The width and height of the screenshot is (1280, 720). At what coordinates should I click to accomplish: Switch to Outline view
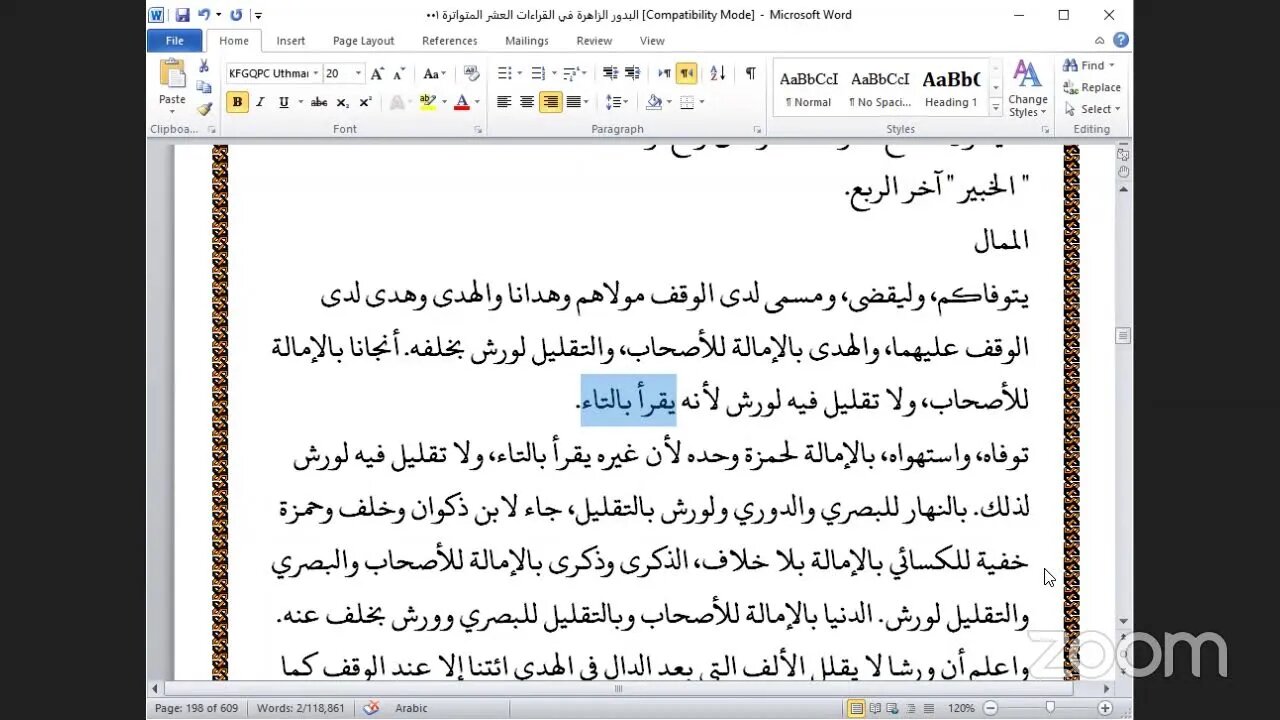tap(911, 708)
